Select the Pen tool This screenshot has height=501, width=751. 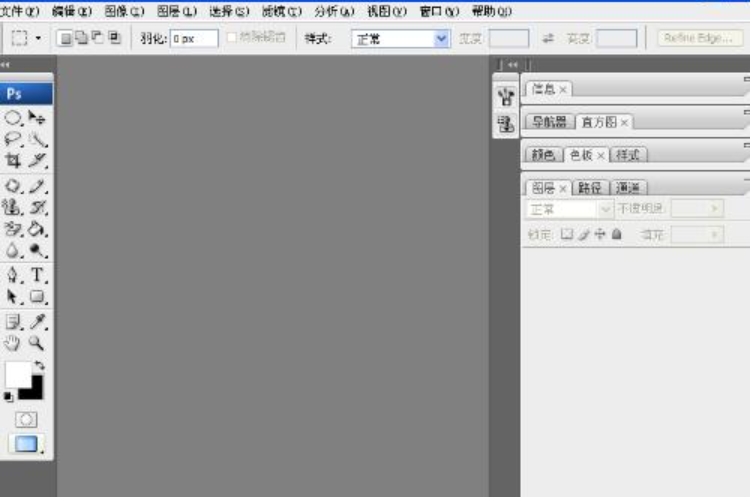pyautogui.click(x=13, y=275)
